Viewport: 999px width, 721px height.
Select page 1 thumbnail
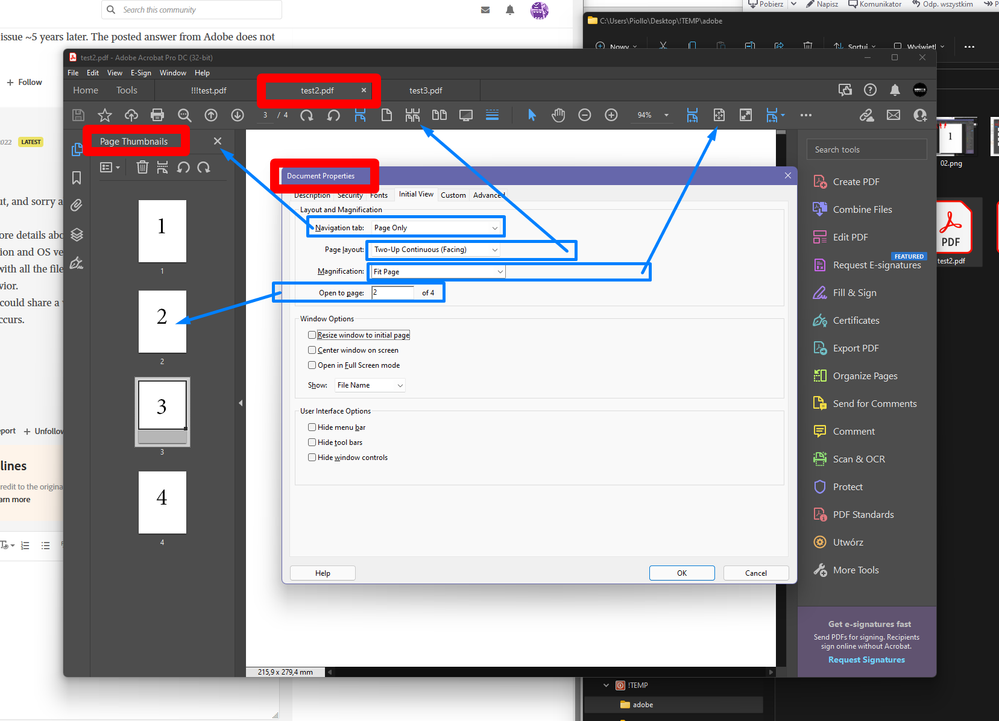tap(162, 231)
